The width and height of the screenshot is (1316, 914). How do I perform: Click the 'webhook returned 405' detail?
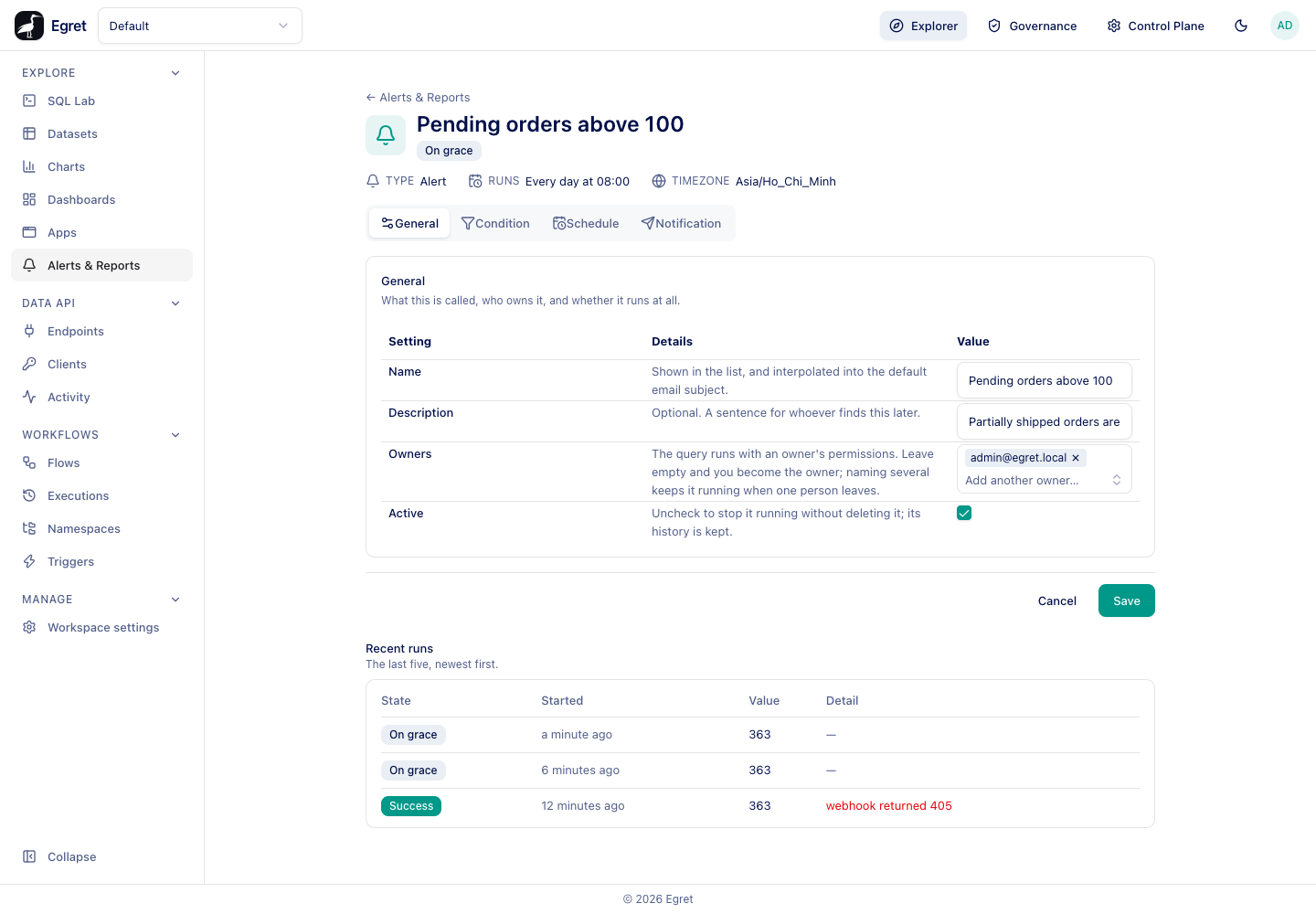(889, 805)
